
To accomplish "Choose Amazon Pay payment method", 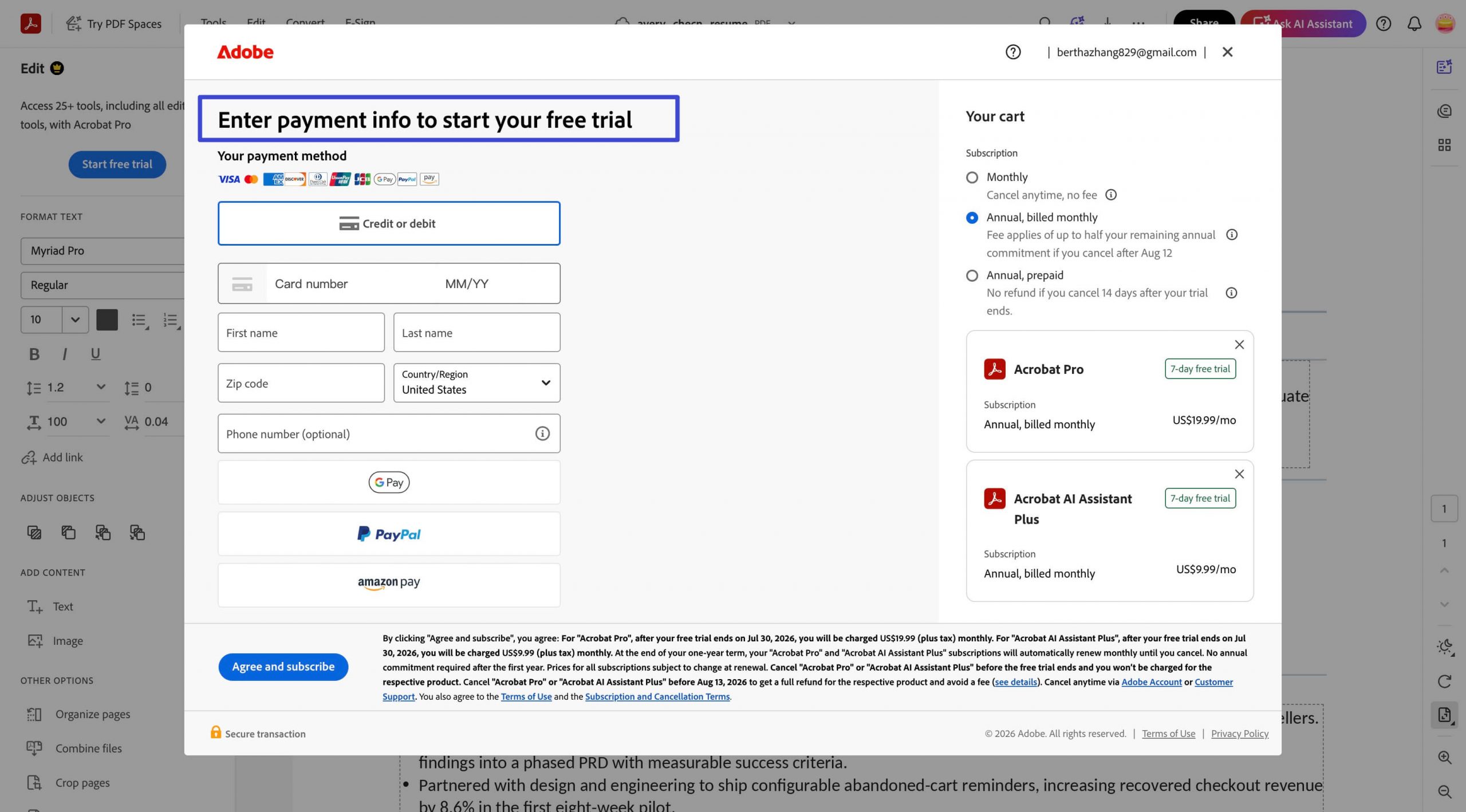I will (x=389, y=585).
